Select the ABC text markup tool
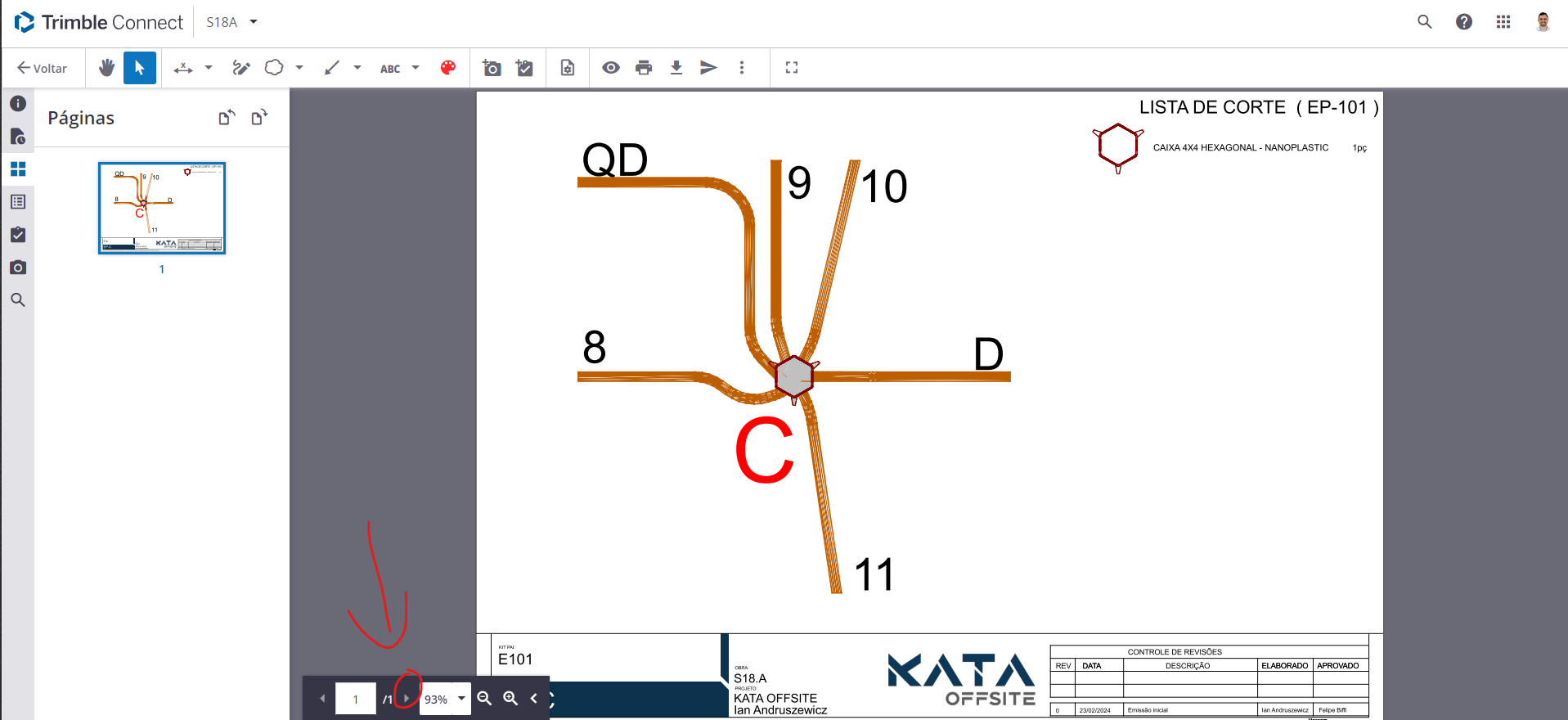Screen dimensions: 1568x720 coord(390,69)
